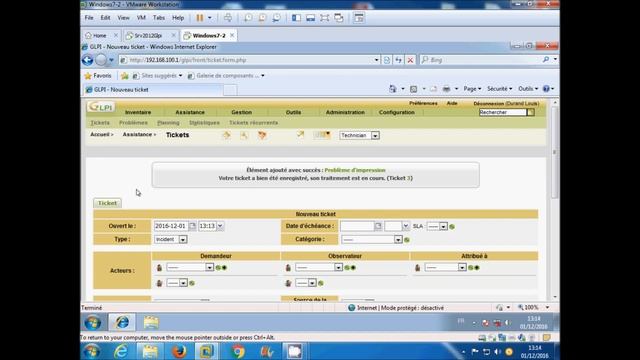Click green icon after Demandeur user dropdown

[218, 268]
